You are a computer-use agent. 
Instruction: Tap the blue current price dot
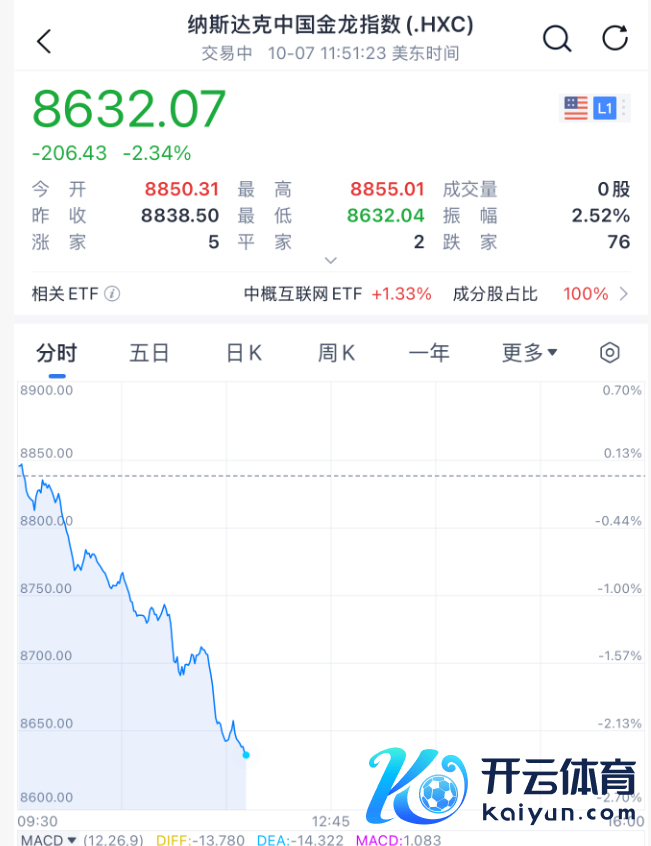246,754
